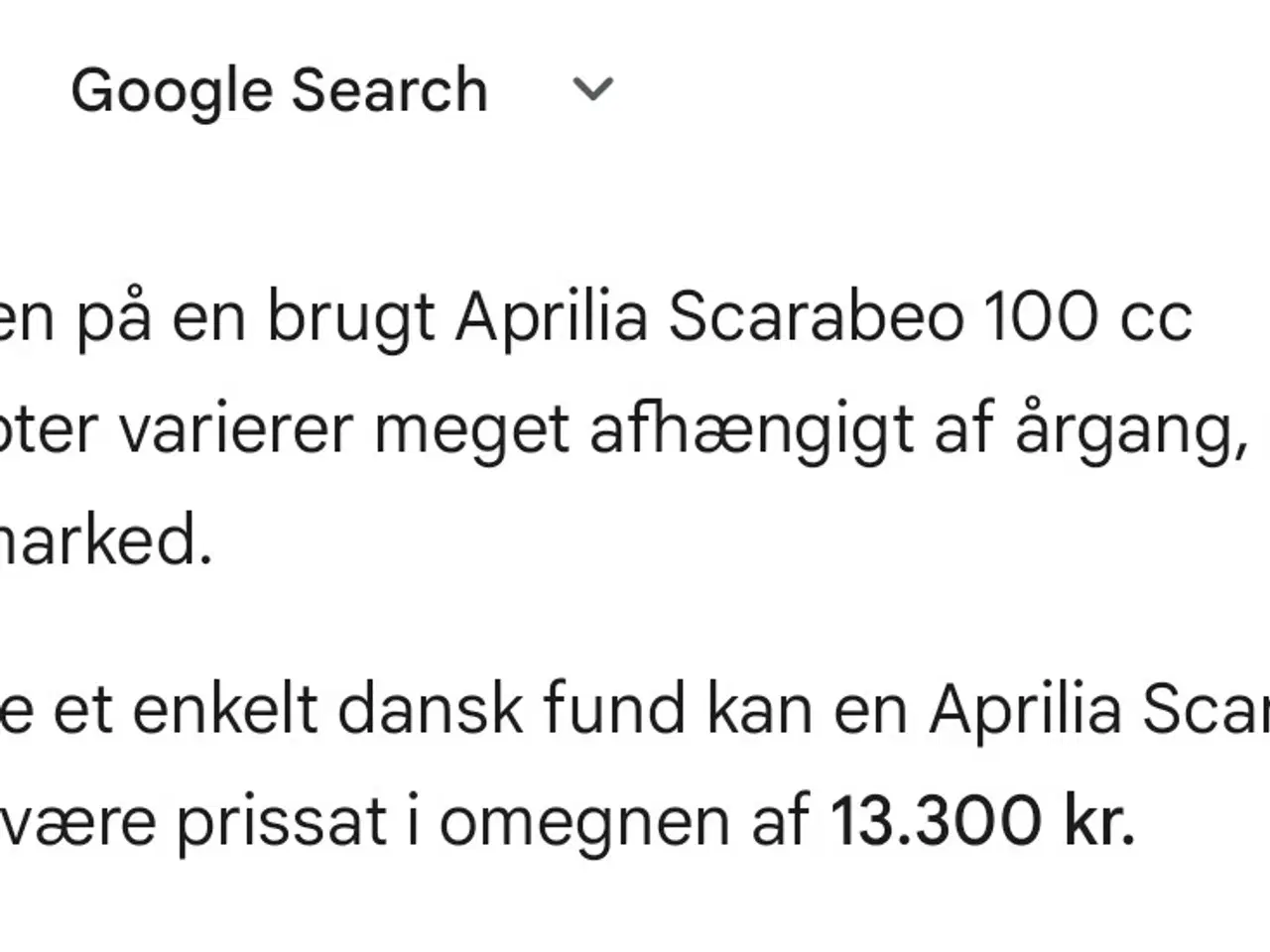
Task: Click the word "Search" in the heading
Action: pos(389,90)
